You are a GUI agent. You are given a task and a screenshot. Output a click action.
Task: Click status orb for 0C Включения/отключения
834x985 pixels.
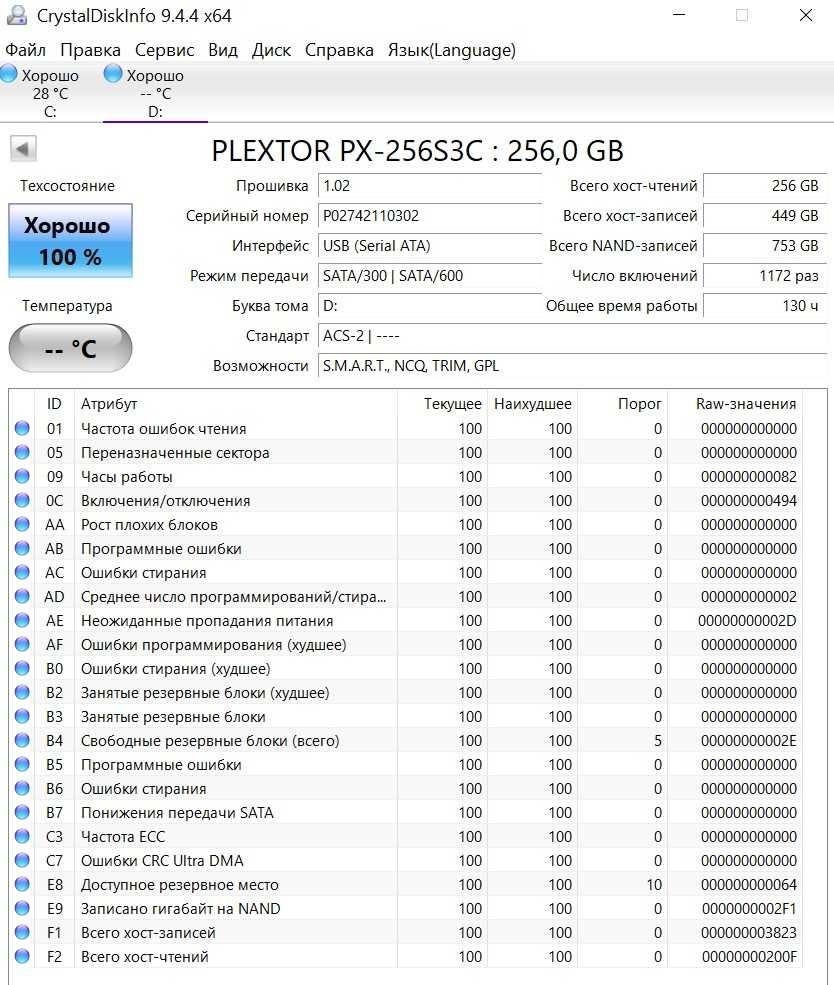click(x=22, y=501)
